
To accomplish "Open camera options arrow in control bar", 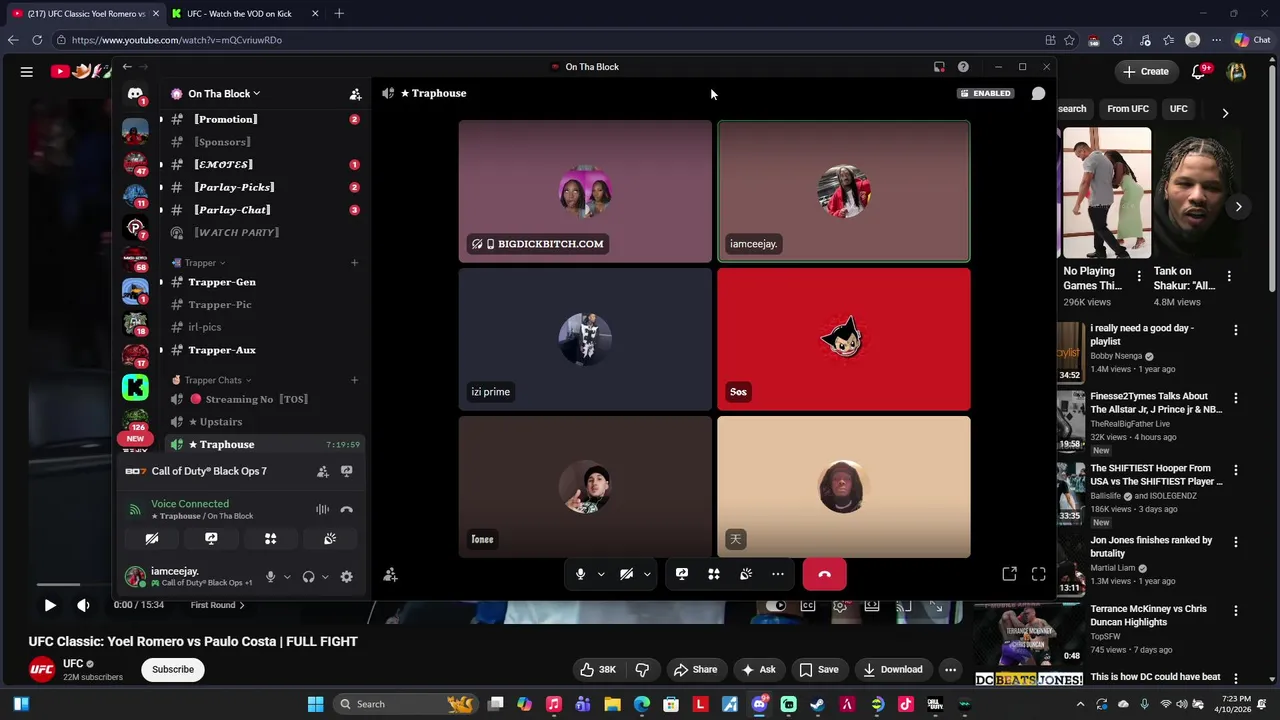I will click(647, 575).
